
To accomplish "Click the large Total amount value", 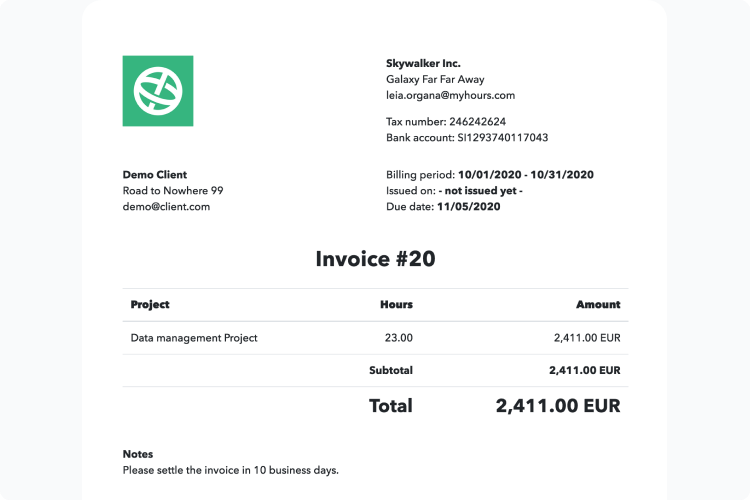I will click(x=558, y=406).
